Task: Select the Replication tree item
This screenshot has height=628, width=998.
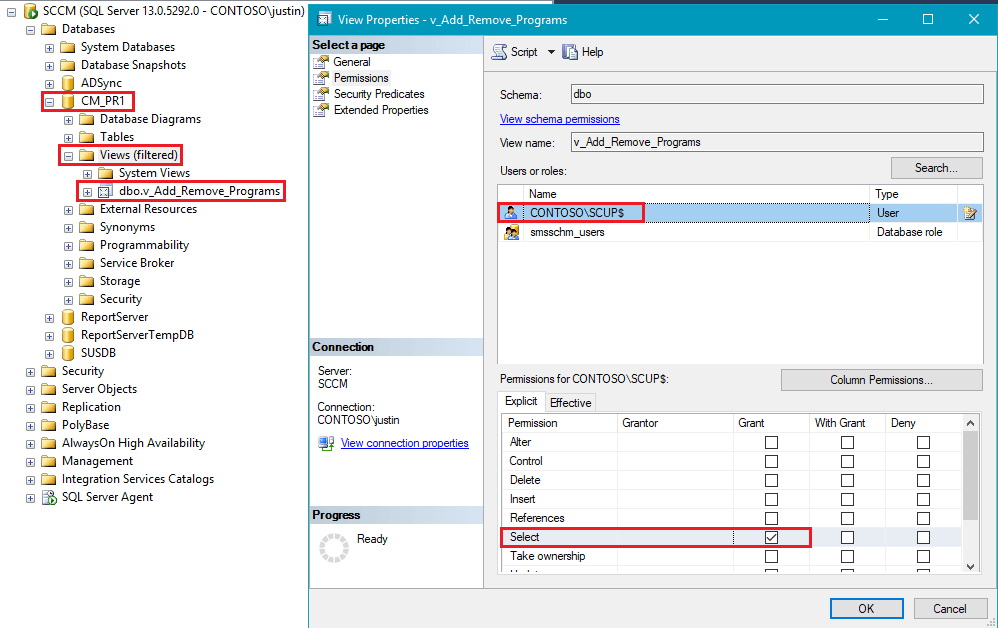Action: (x=91, y=407)
